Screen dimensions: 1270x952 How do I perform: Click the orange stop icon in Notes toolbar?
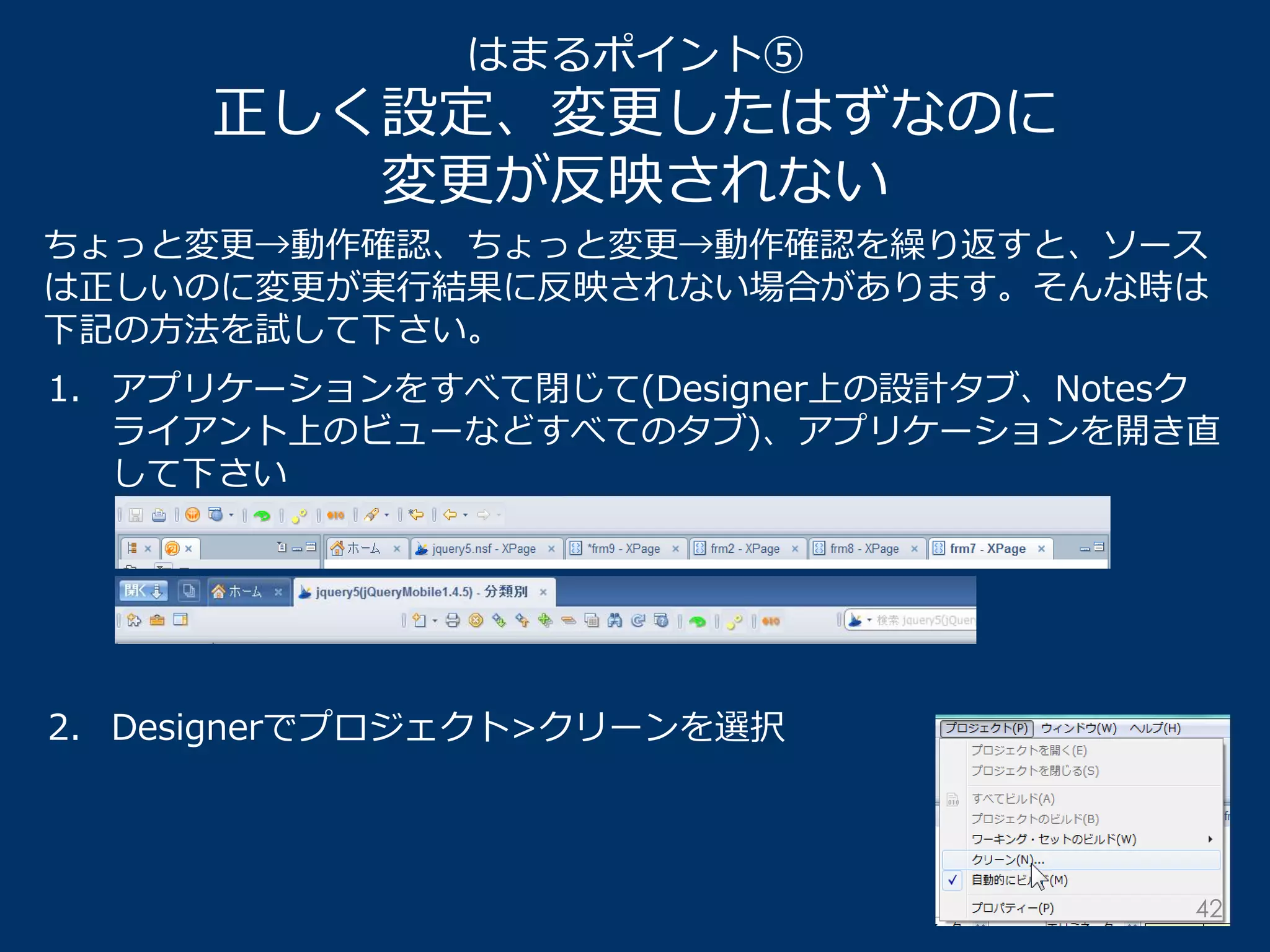click(x=476, y=620)
